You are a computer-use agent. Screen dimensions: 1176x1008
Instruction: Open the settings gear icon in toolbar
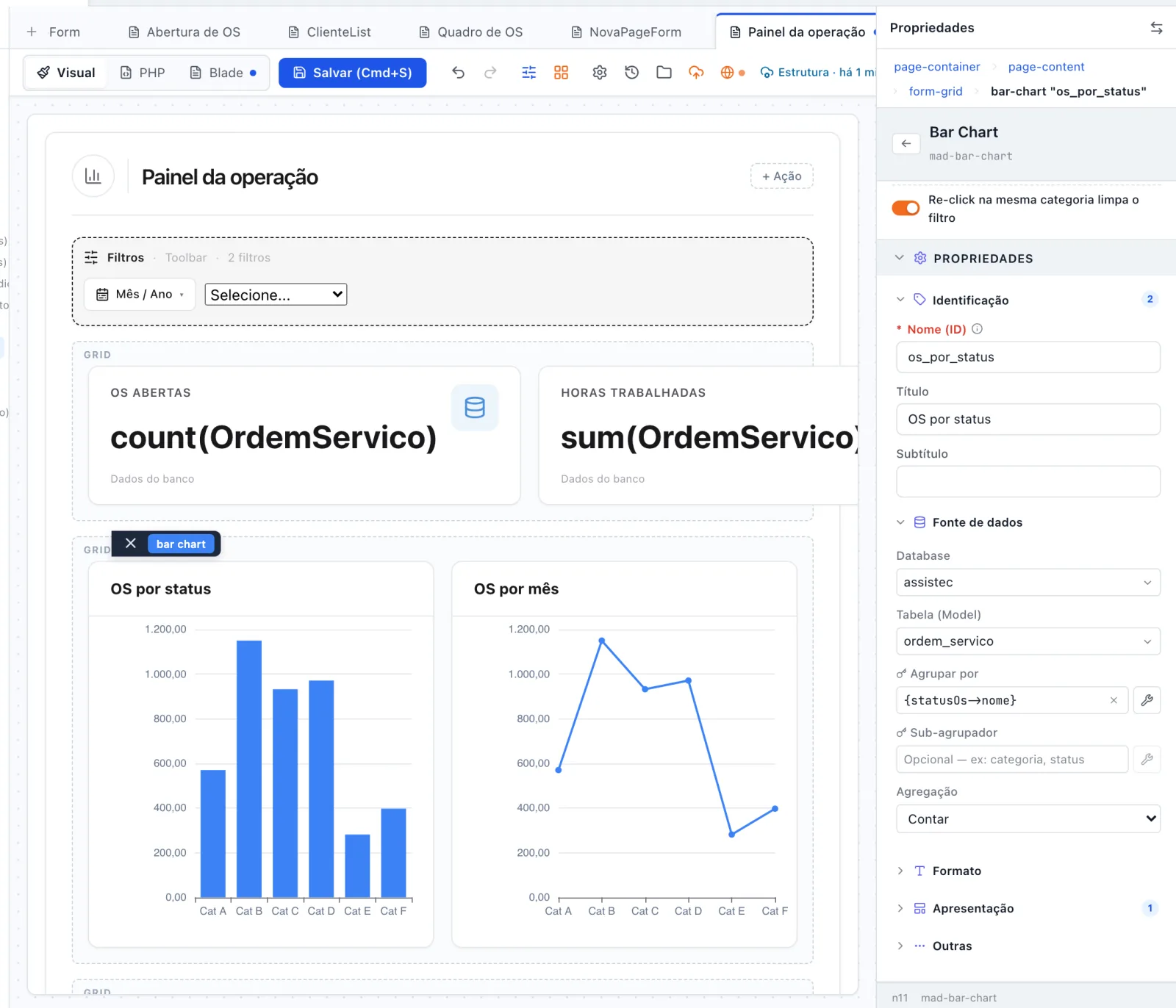pyautogui.click(x=600, y=72)
